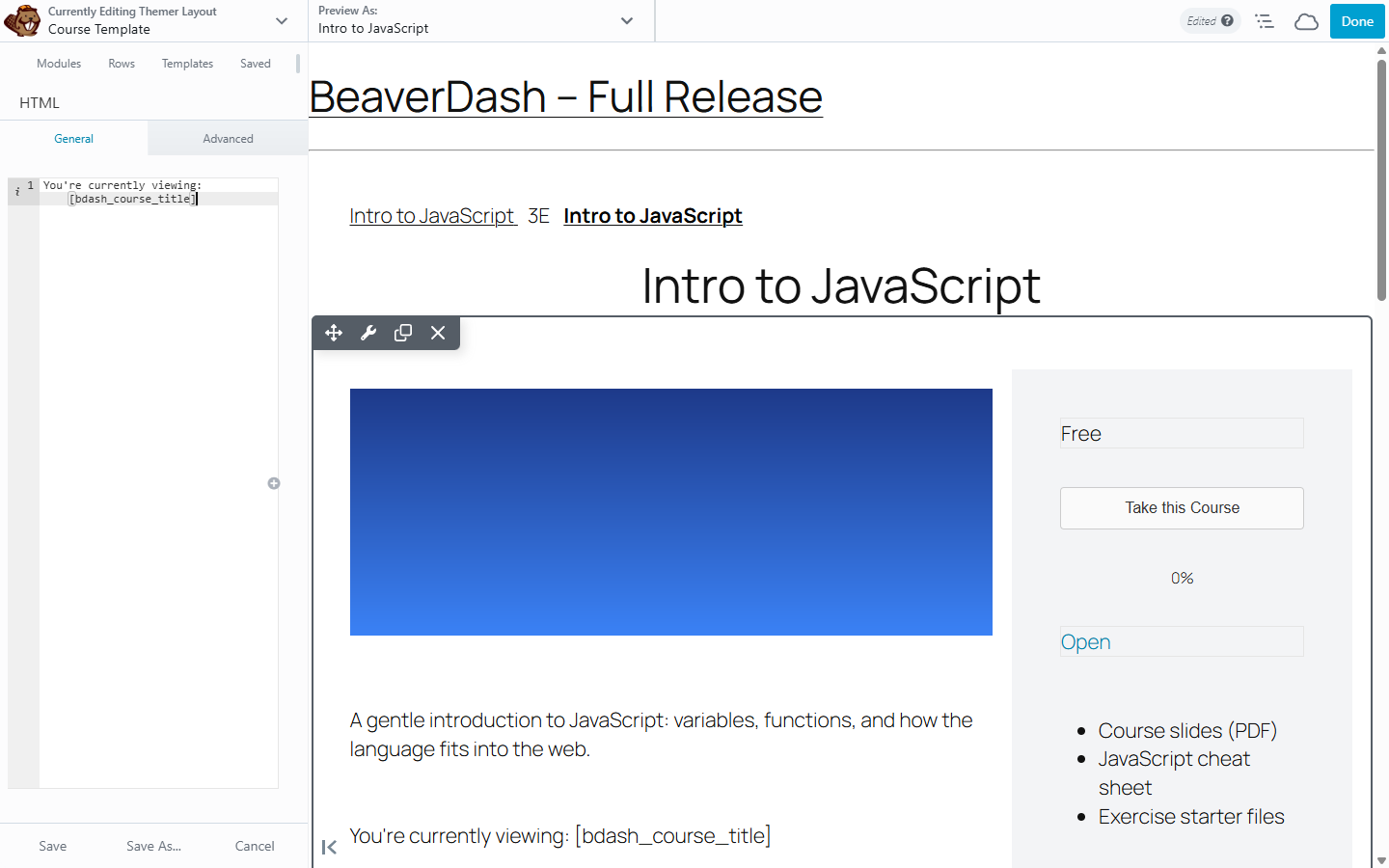Viewport: 1389px width, 868px height.
Task: Click the plus connection icon beside editor
Action: [x=274, y=483]
